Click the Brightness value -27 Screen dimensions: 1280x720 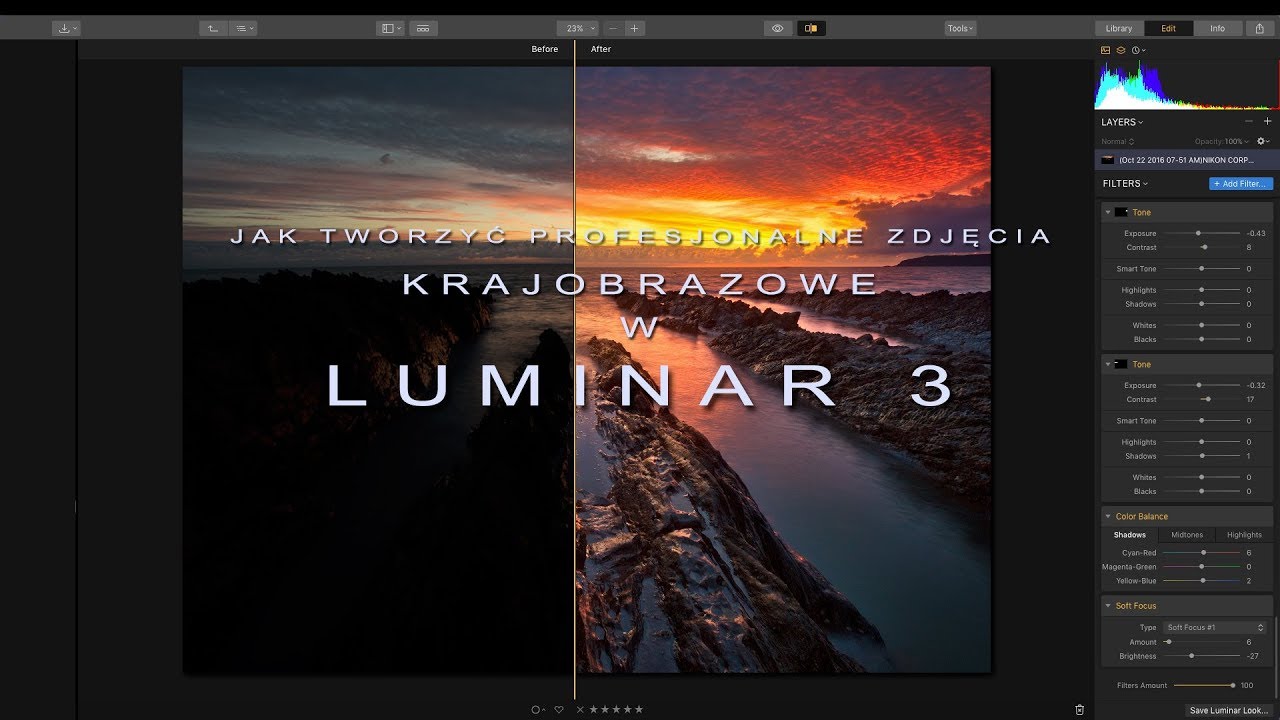(1252, 656)
